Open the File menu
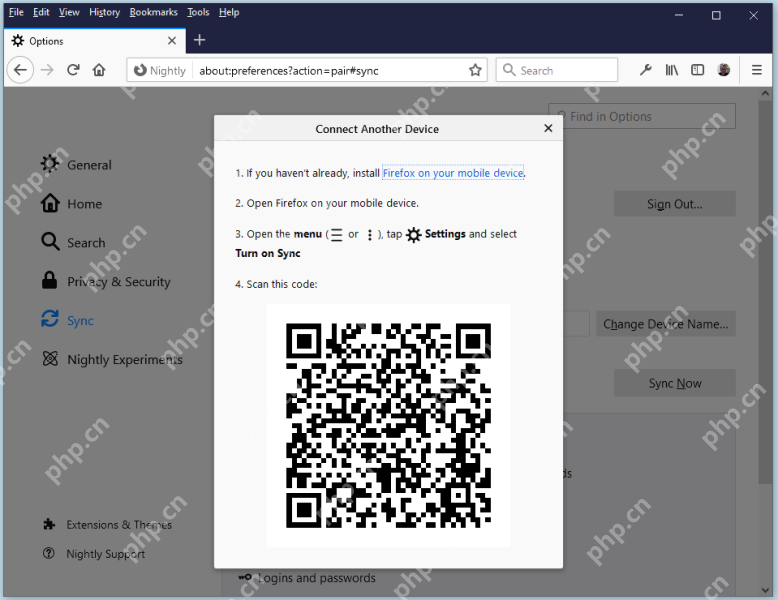The width and height of the screenshot is (778, 600). [x=16, y=12]
